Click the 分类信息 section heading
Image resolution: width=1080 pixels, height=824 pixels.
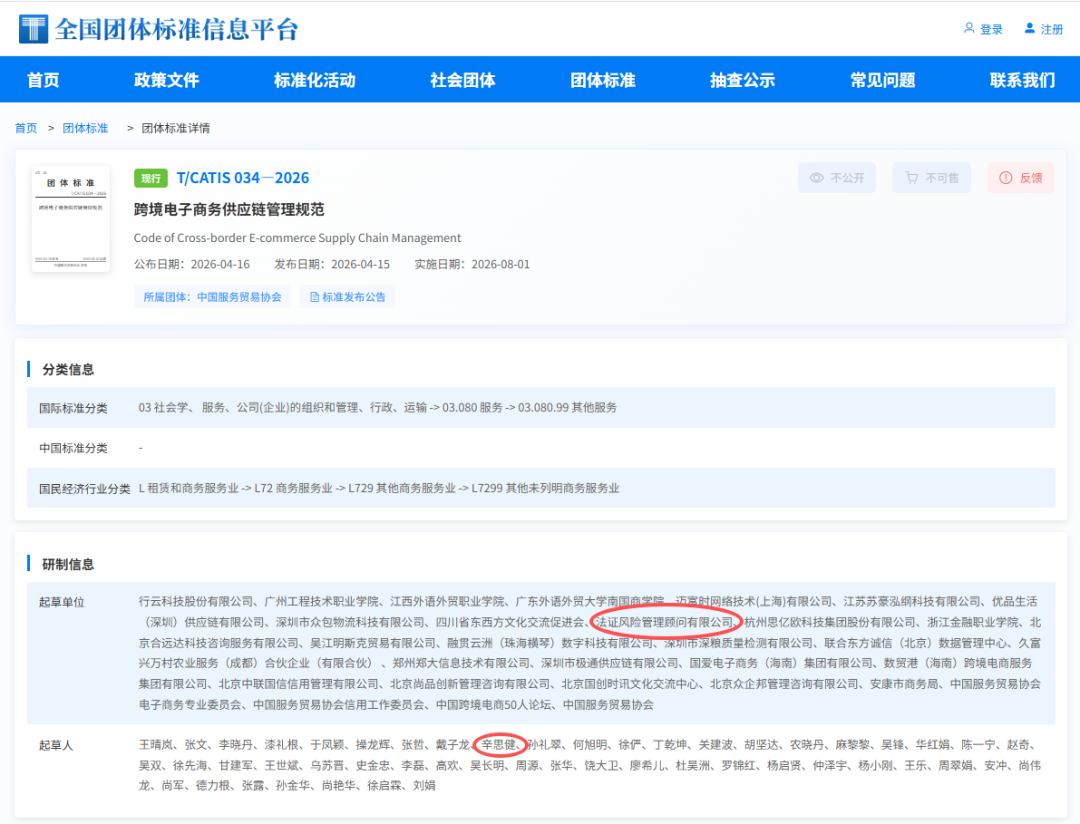pos(68,369)
